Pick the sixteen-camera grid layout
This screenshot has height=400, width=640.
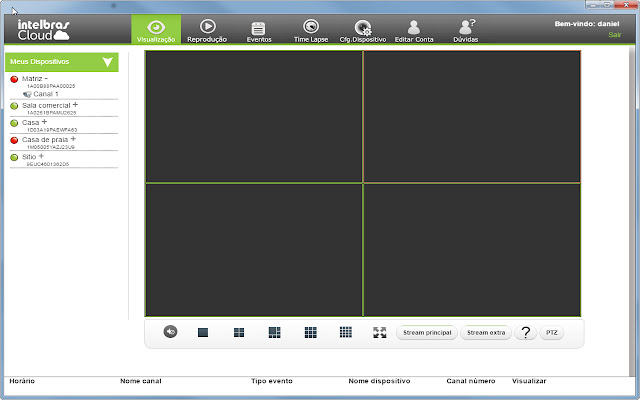pos(345,332)
